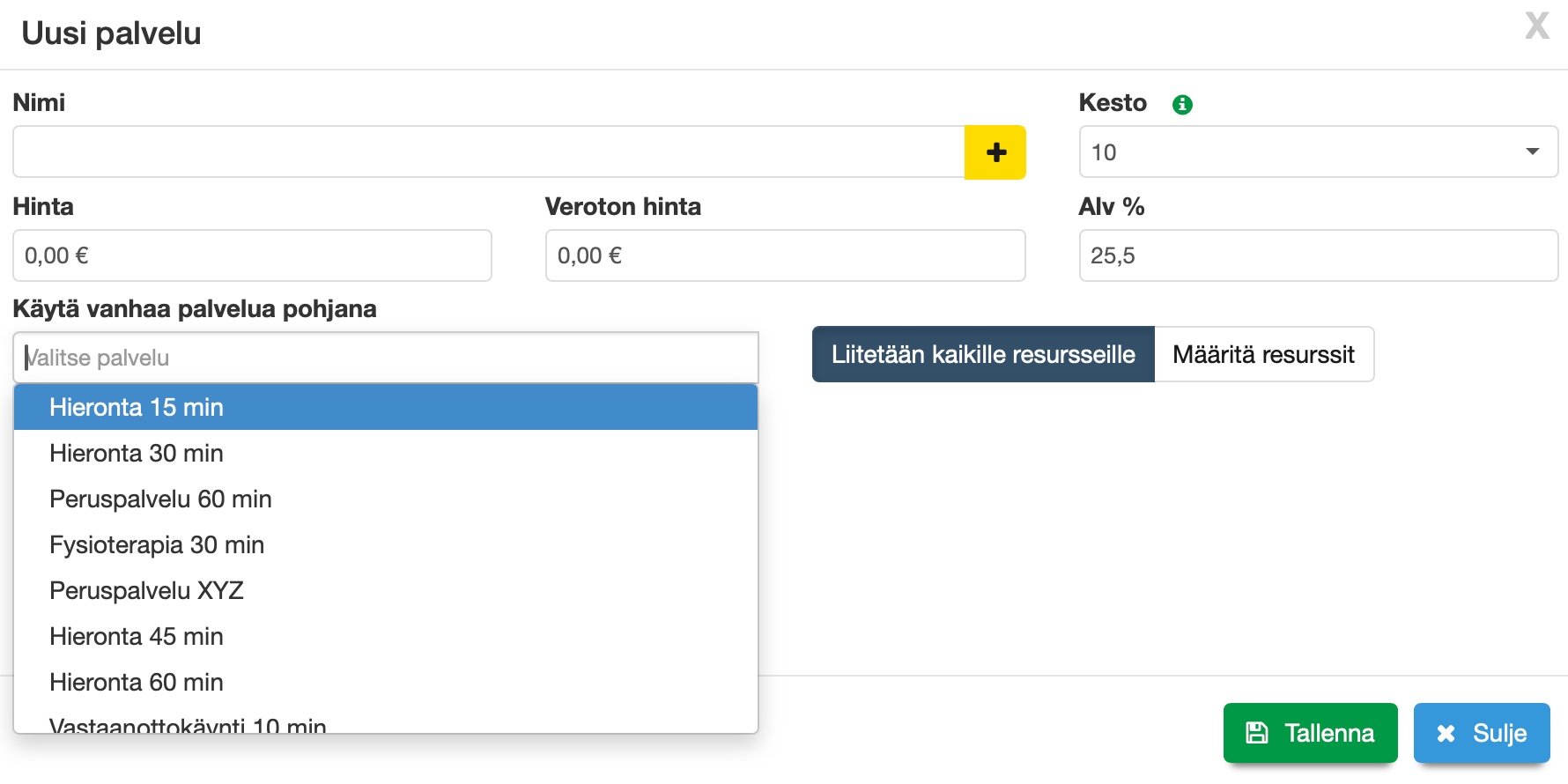Switch to Määritä resurssit option
This screenshot has width=1568, height=784.
coord(1263,354)
